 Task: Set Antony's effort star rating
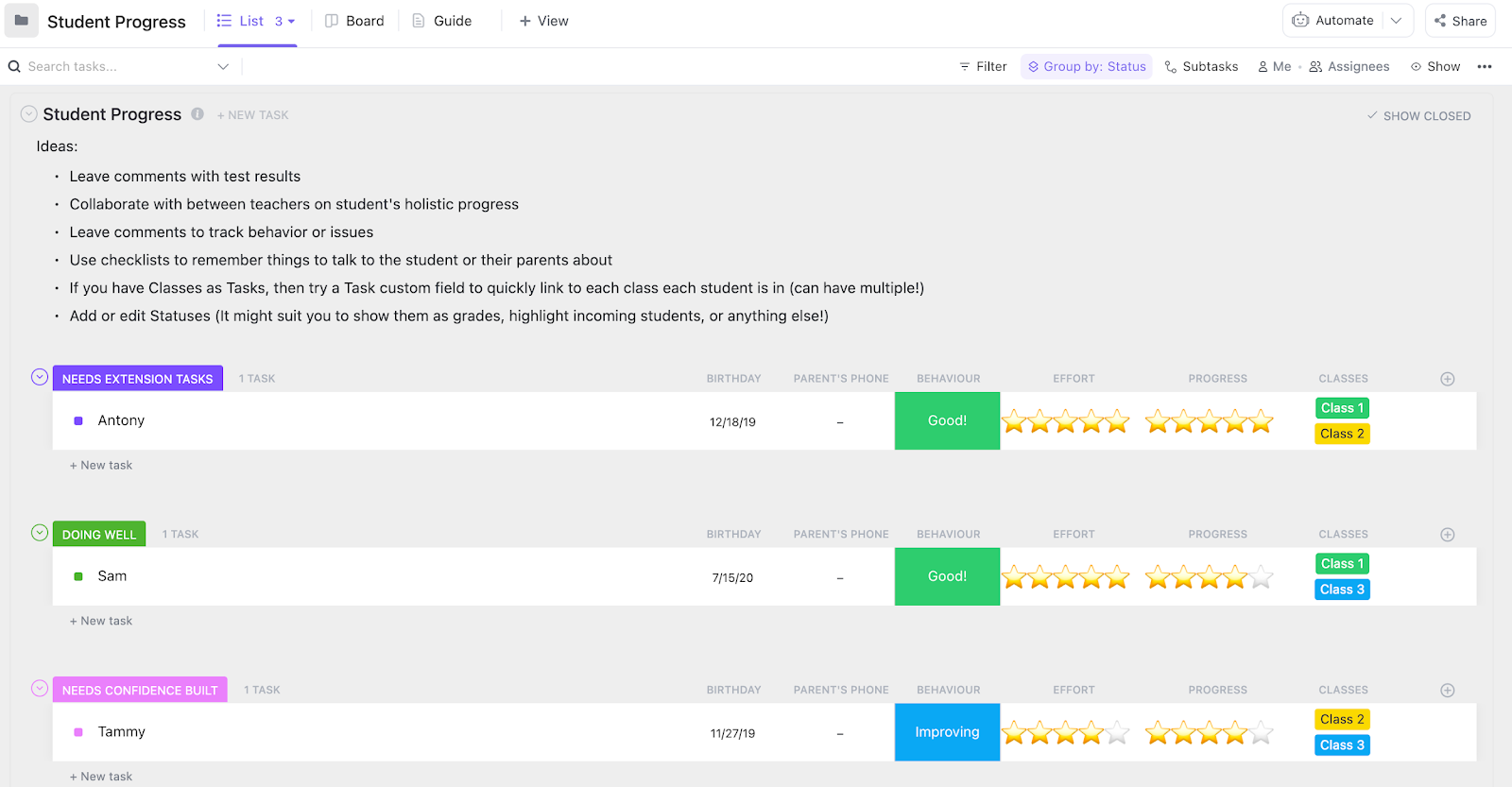[1066, 421]
